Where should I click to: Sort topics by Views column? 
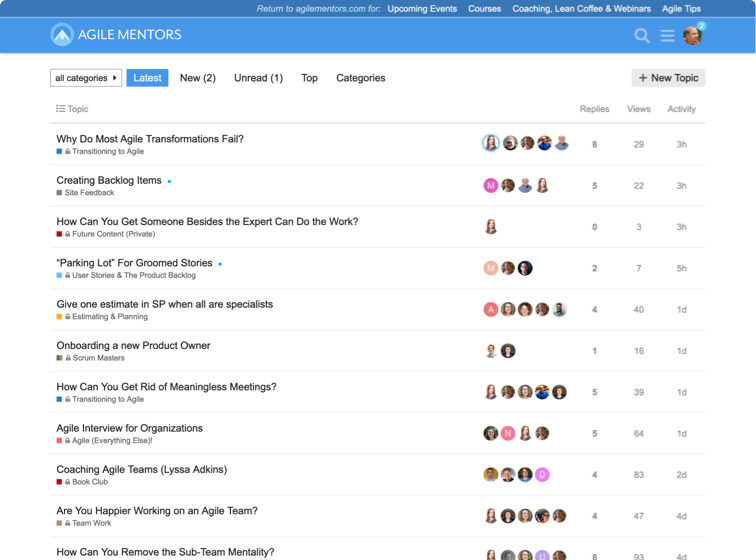point(638,109)
